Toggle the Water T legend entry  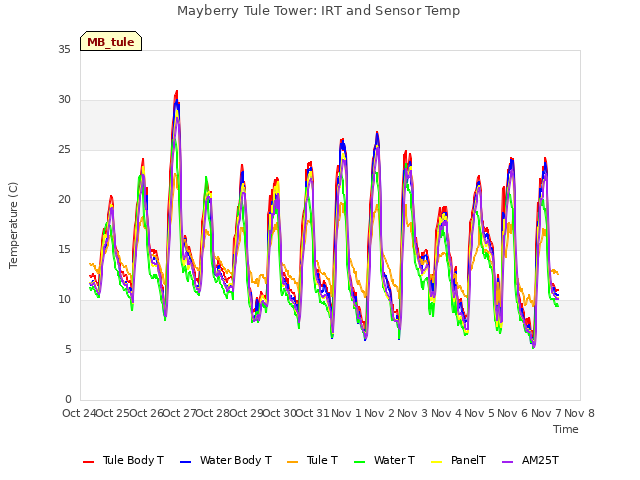(384, 460)
